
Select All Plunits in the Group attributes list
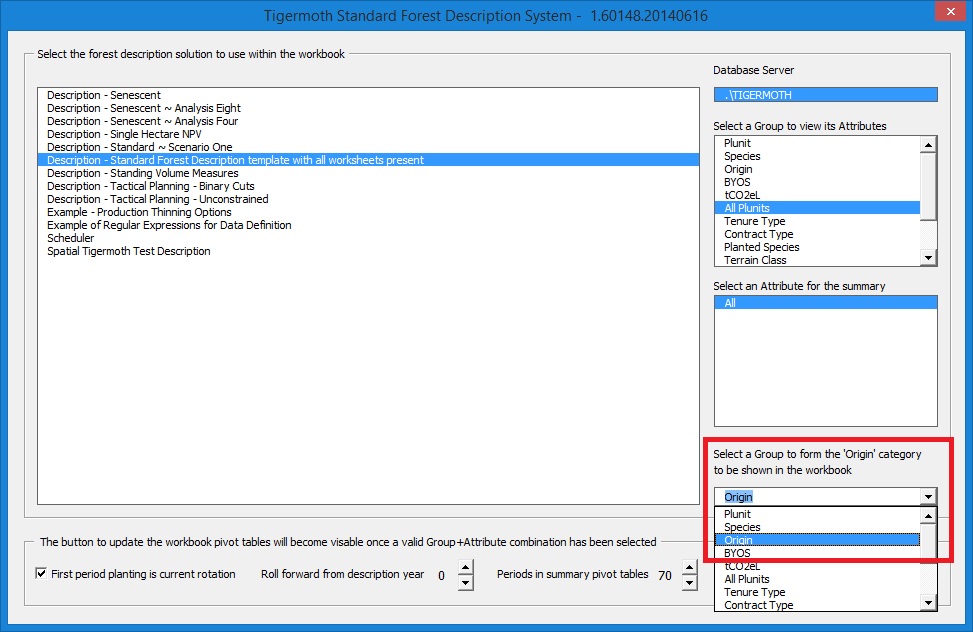click(818, 208)
